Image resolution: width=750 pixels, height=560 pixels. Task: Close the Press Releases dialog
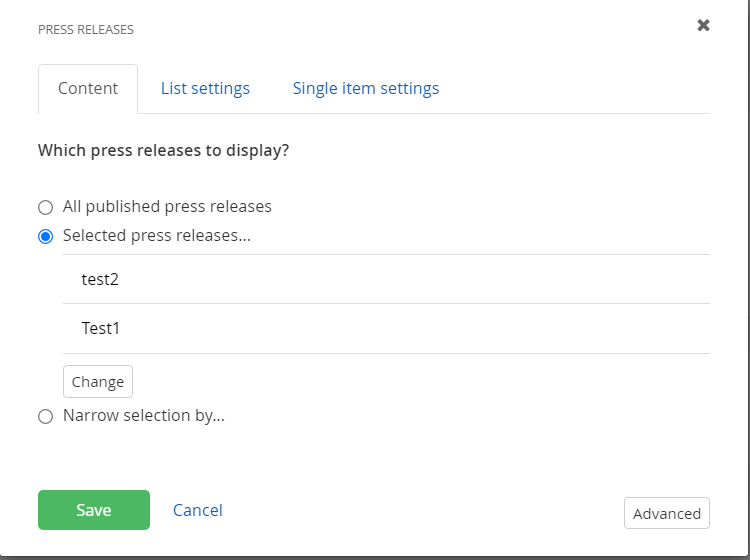pos(703,25)
